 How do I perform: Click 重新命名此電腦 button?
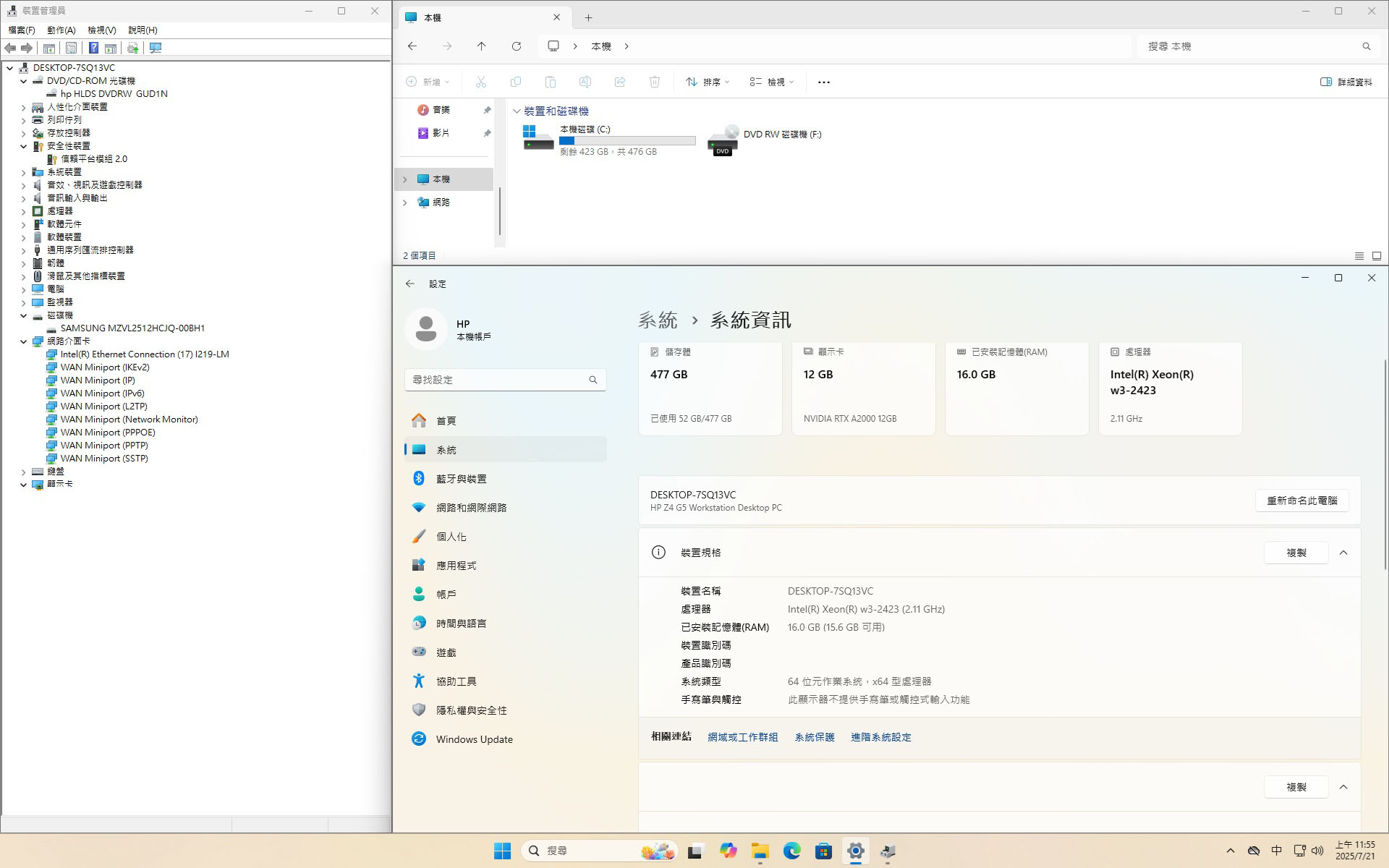(x=1301, y=501)
